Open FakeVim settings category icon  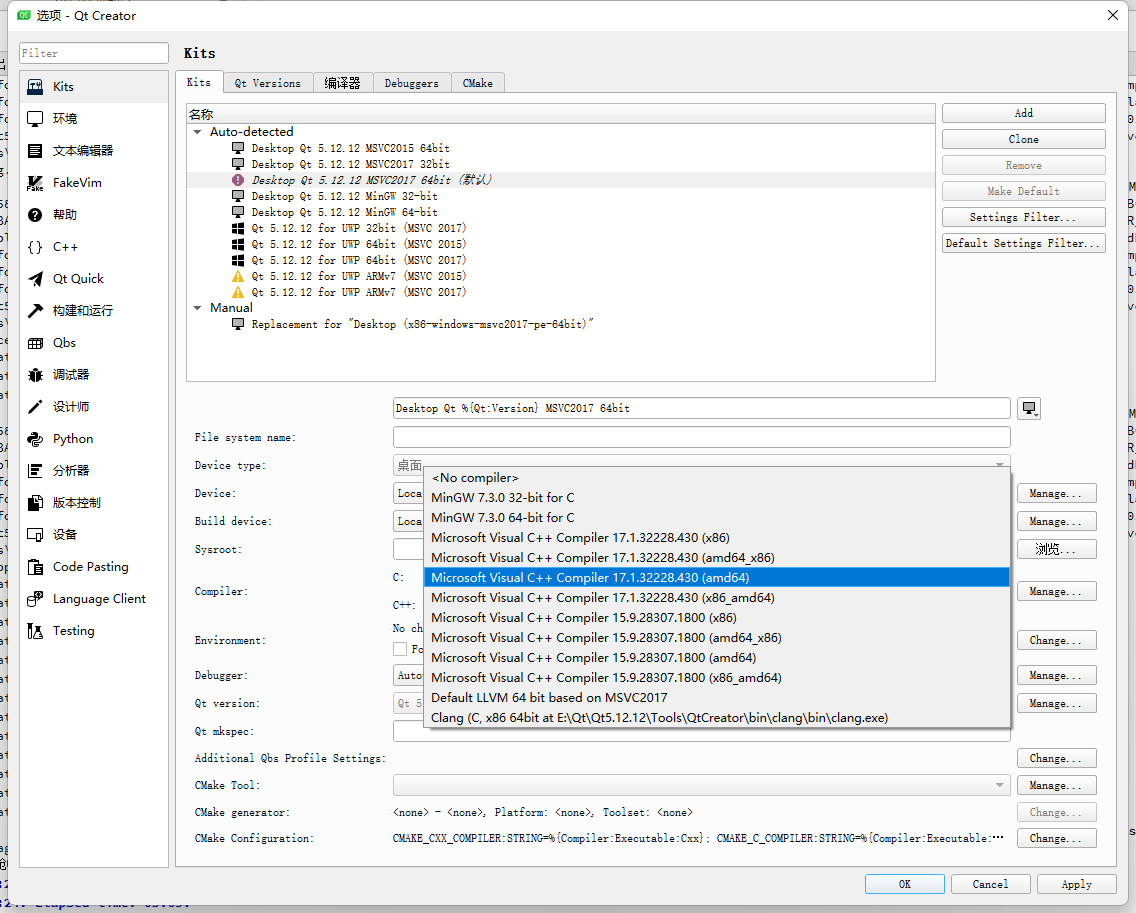click(x=35, y=183)
